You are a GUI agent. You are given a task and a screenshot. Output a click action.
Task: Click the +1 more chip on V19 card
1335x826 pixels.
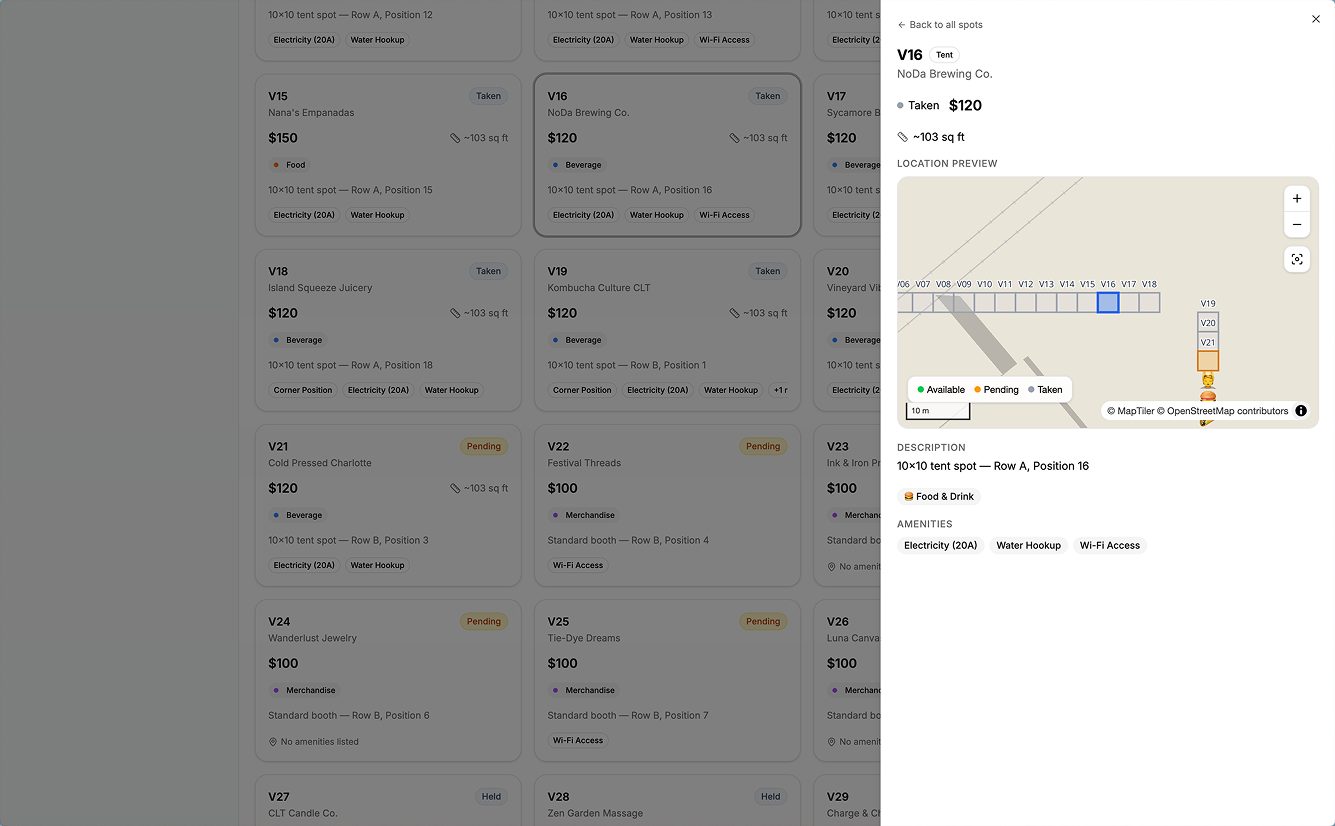tap(779, 390)
